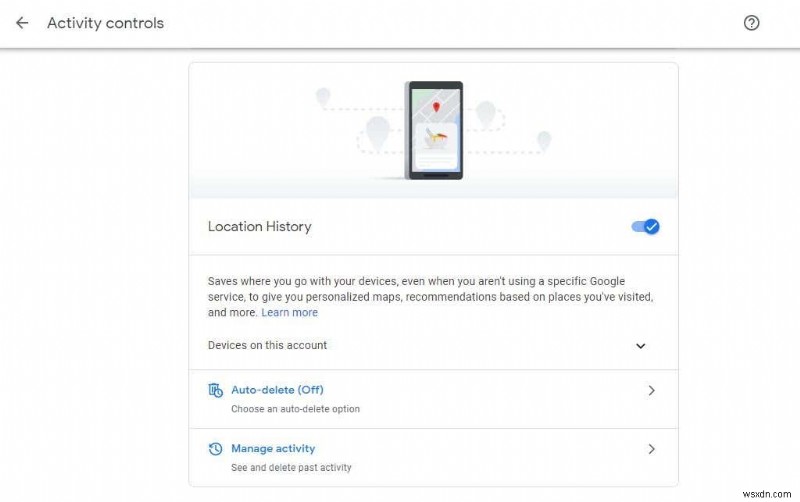Click the large gray pin left of the phone
The image size is (800, 502).
pos(377,132)
